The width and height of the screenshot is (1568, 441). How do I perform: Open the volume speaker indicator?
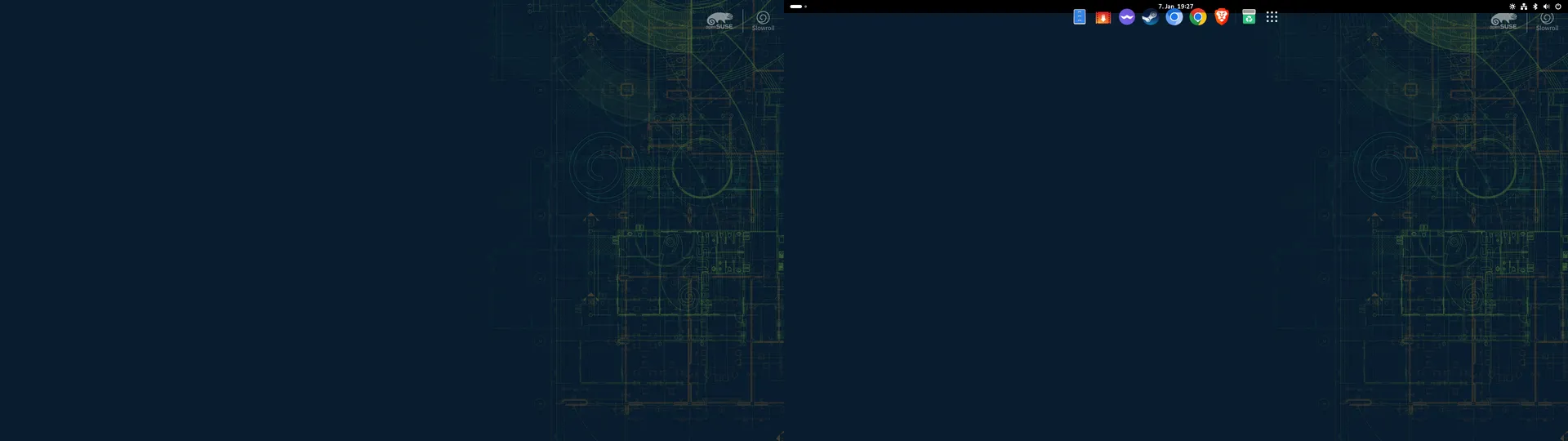1546,7
